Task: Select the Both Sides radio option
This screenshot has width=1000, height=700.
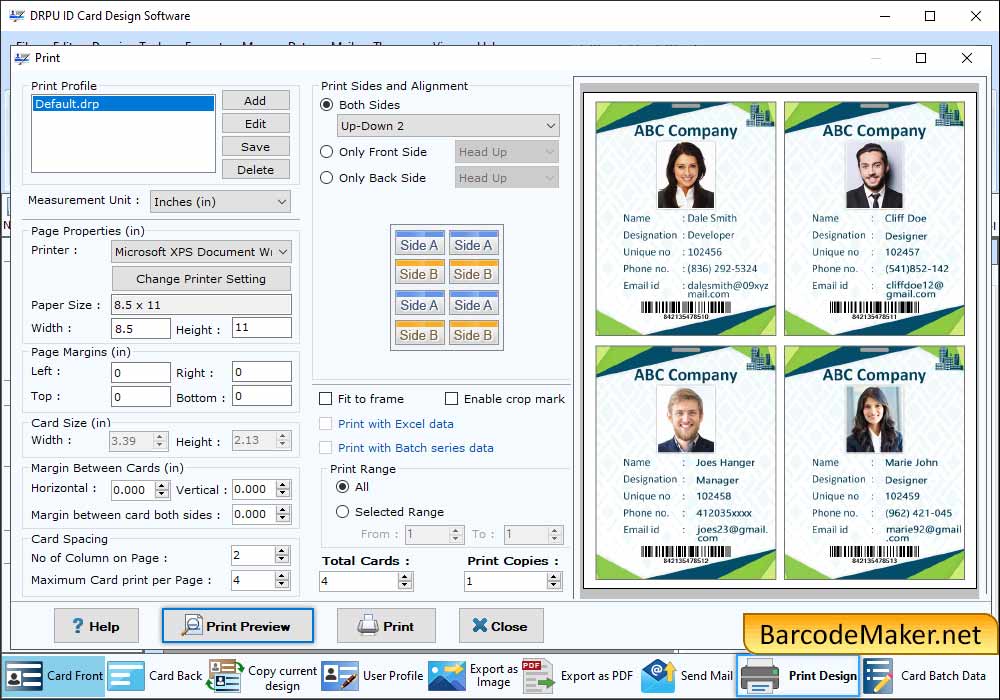Action: [327, 105]
